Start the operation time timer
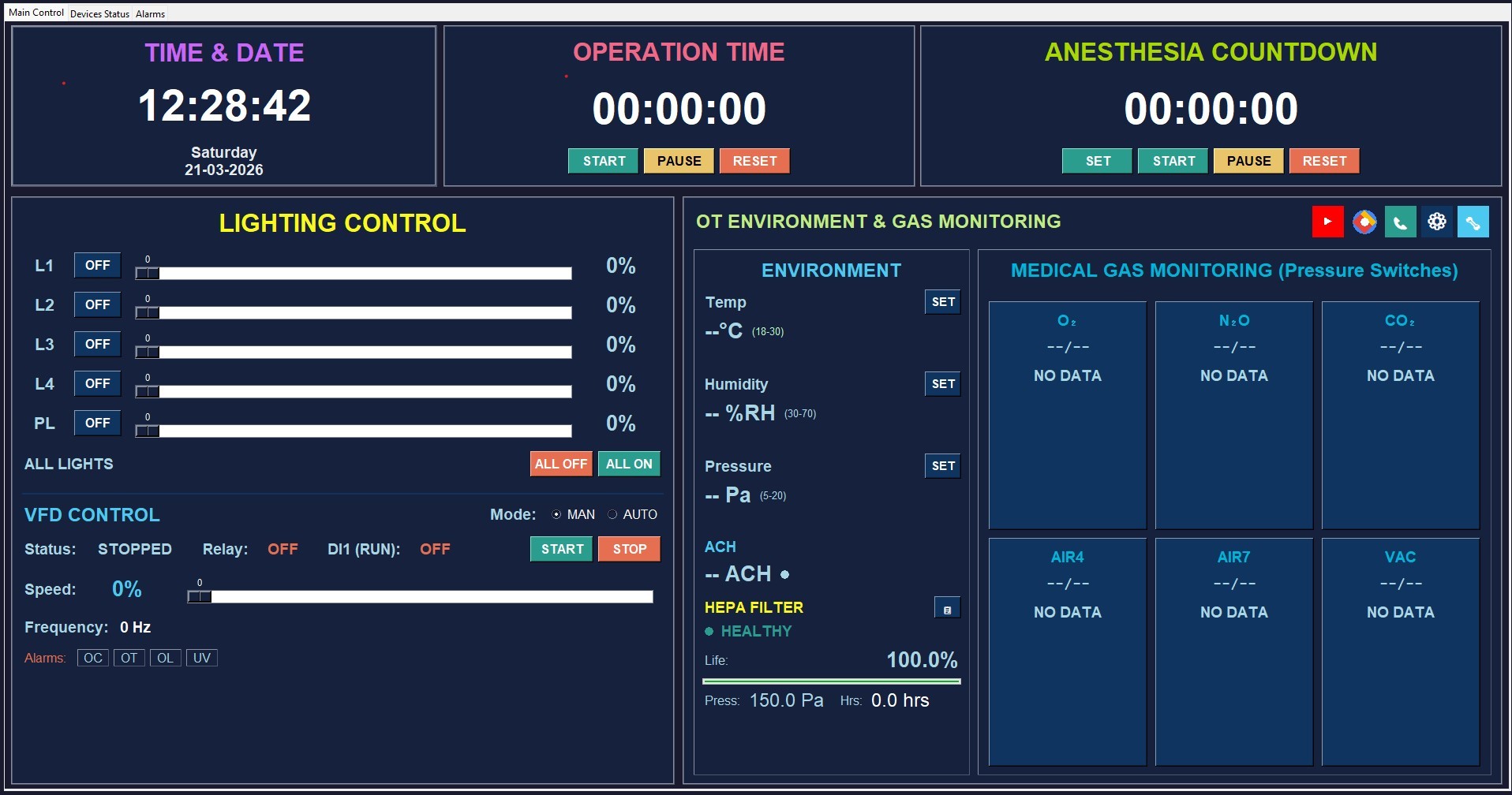Image resolution: width=1512 pixels, height=795 pixels. 604,161
